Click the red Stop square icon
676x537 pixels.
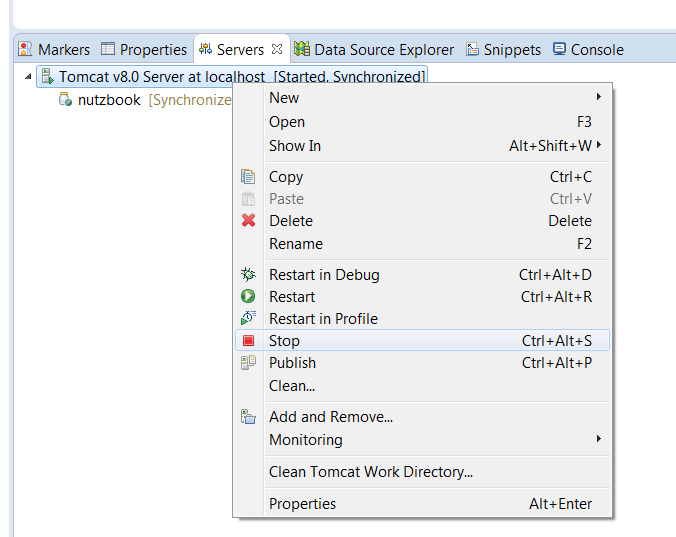248,340
